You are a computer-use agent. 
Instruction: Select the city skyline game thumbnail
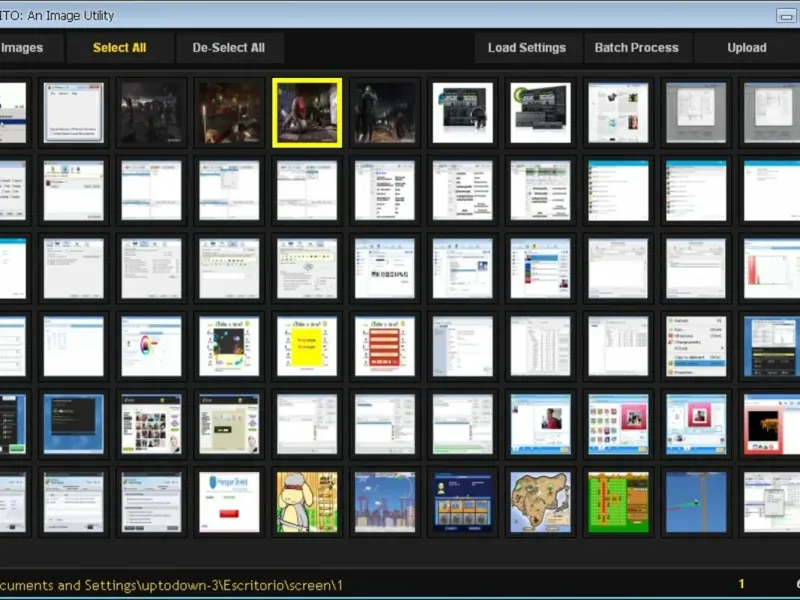(x=385, y=502)
